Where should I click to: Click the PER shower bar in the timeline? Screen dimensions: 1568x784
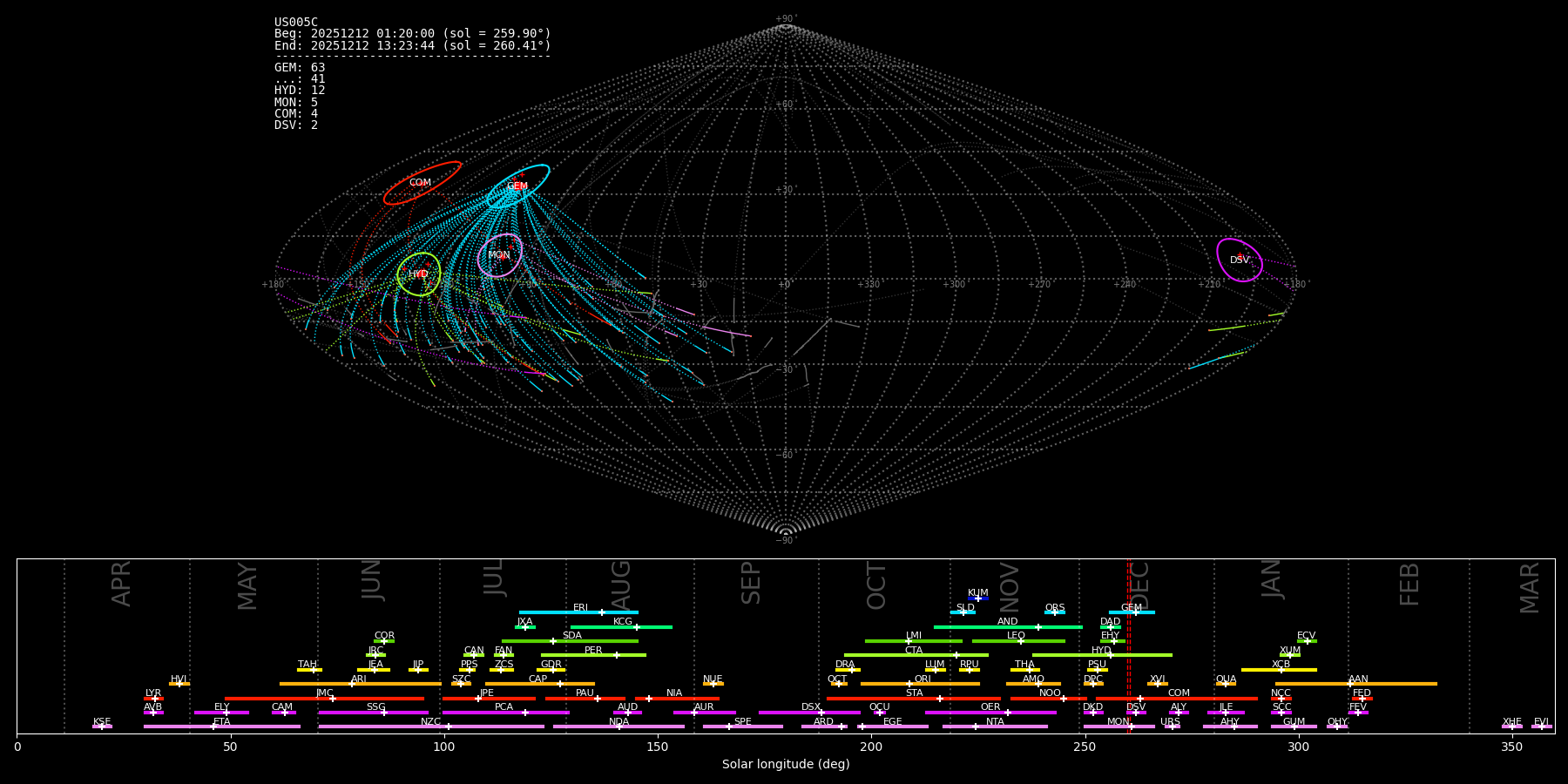593,655
